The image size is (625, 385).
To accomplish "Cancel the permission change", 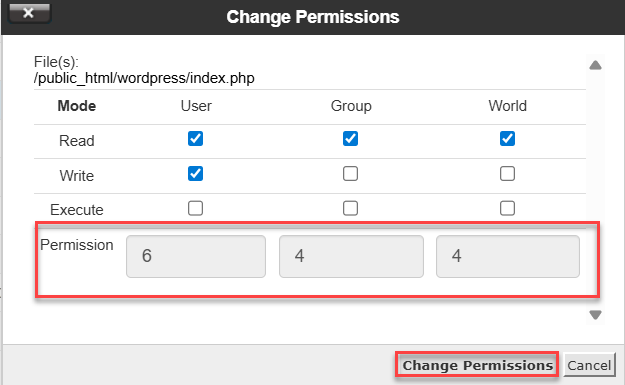I will (589, 365).
